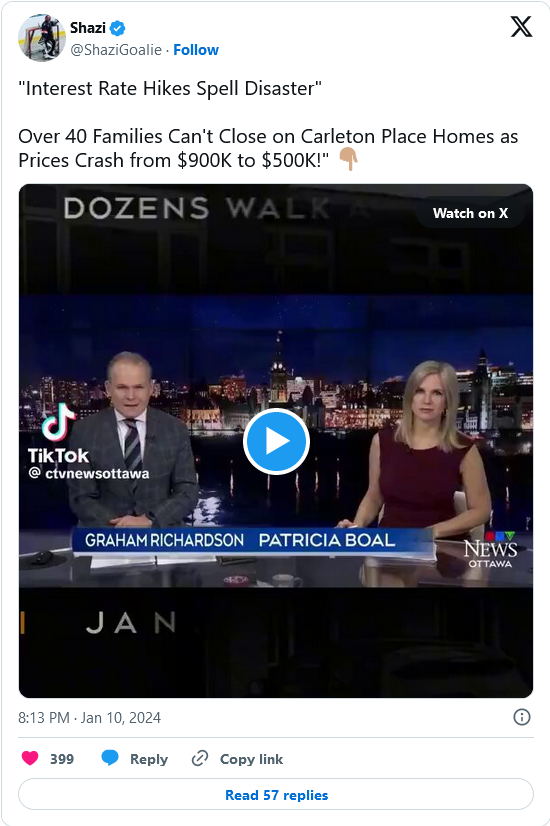The width and height of the screenshot is (550, 826).
Task: Click the Reply label
Action: (x=149, y=759)
